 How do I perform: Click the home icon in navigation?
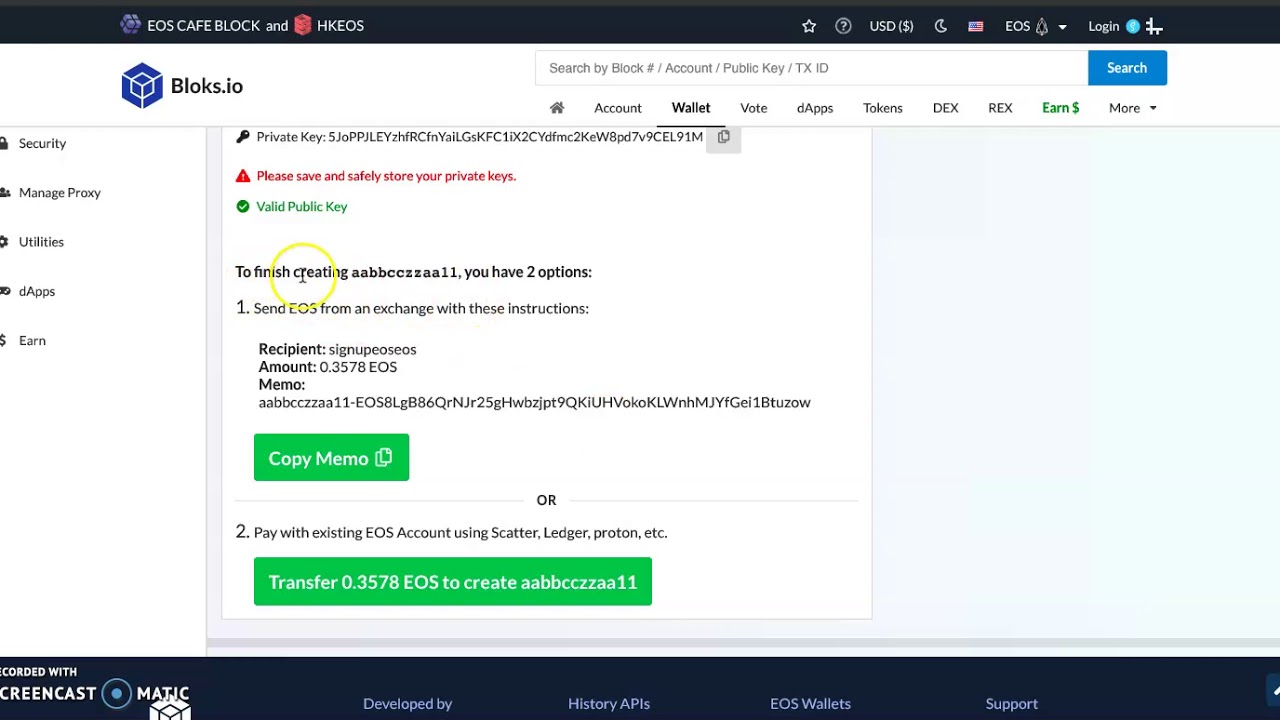[557, 108]
